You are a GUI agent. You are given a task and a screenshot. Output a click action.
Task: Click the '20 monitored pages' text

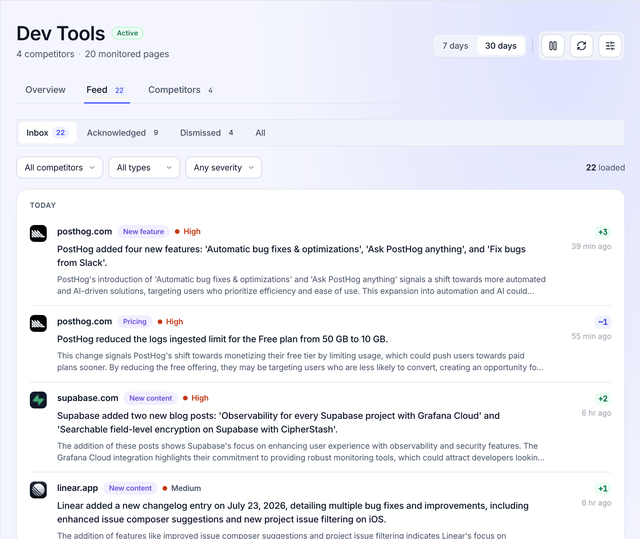click(127, 54)
